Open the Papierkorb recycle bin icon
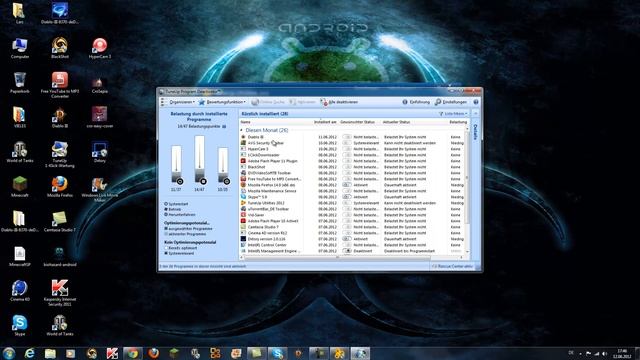640x360 pixels. pos(20,83)
